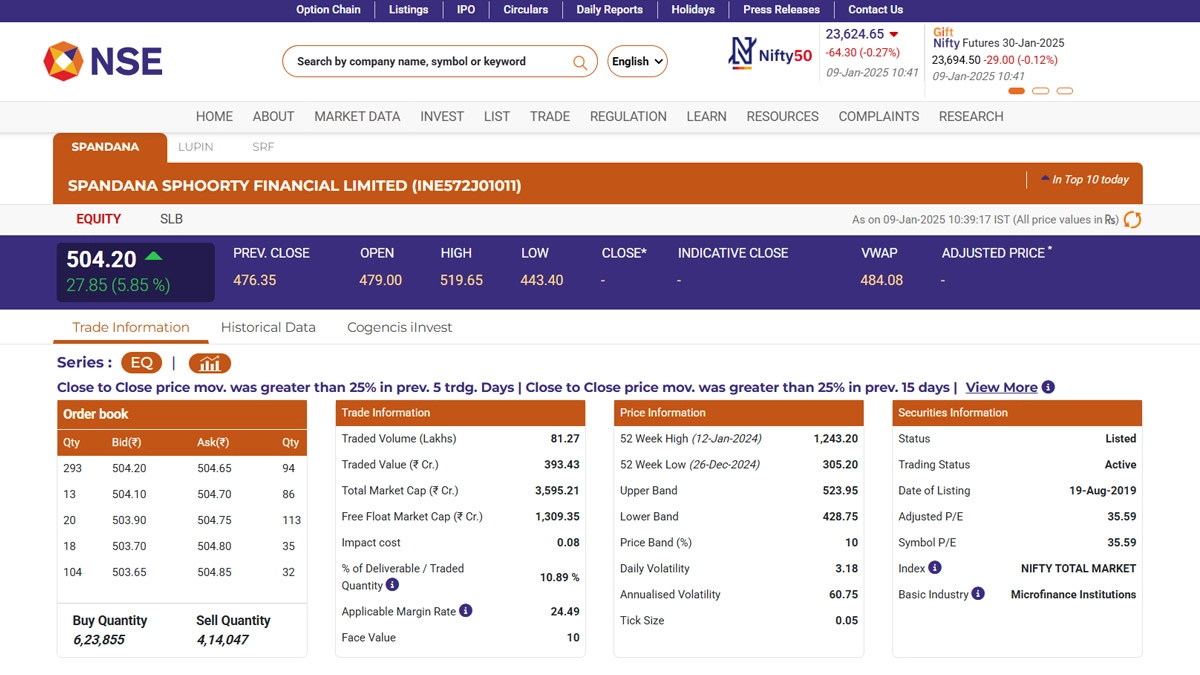Switch to the LUPIN stock tab

click(x=196, y=147)
